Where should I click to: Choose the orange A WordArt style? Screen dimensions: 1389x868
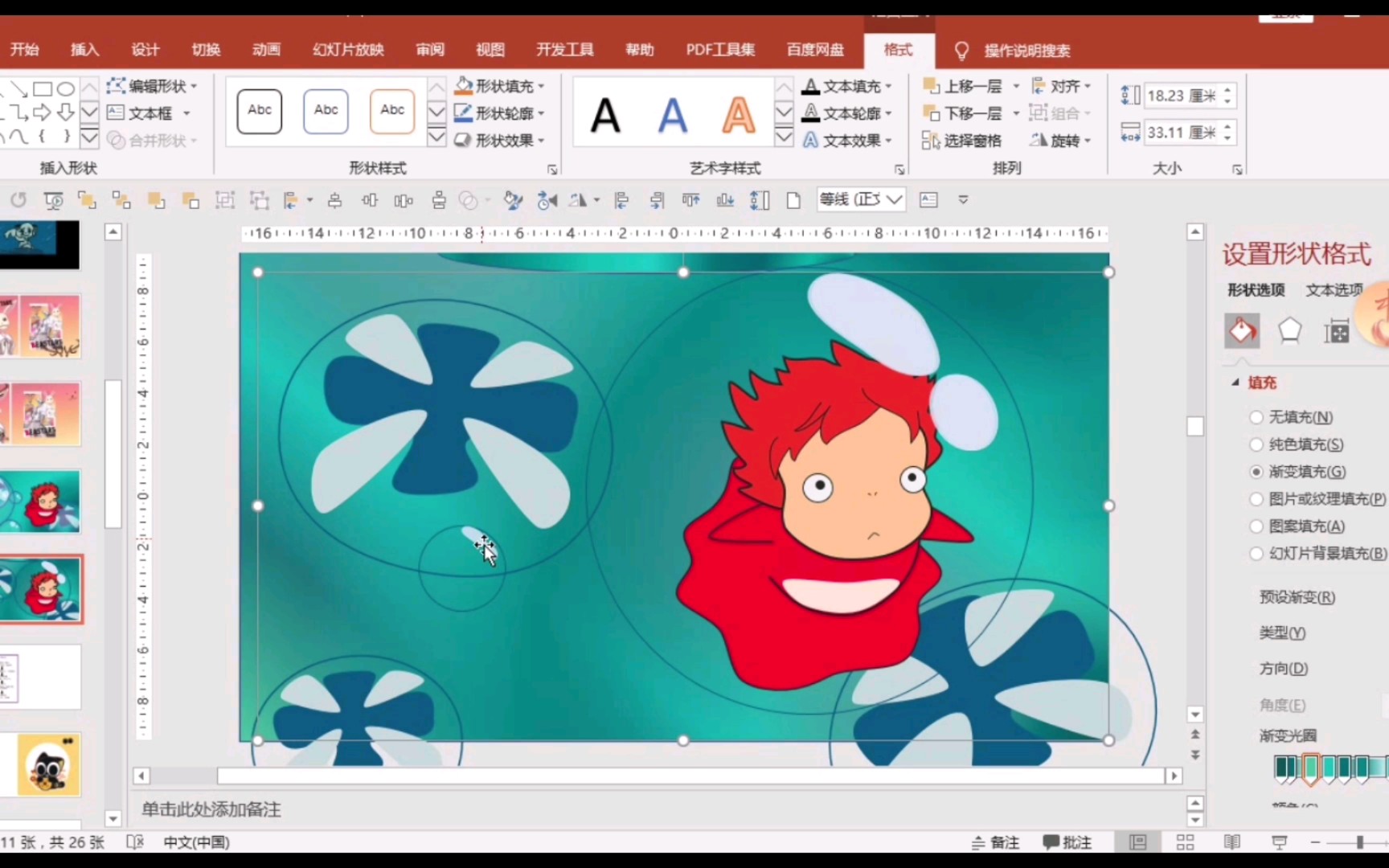coord(739,115)
